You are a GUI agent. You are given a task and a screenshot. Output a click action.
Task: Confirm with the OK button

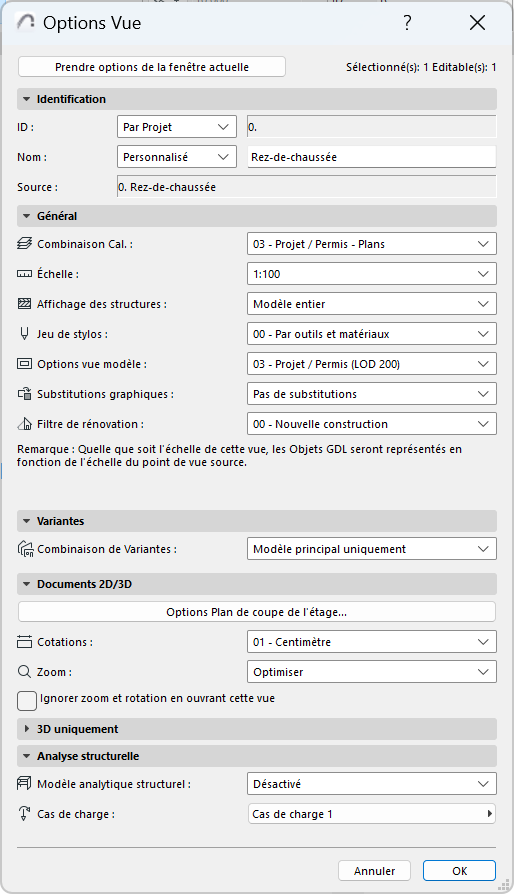coord(459,871)
